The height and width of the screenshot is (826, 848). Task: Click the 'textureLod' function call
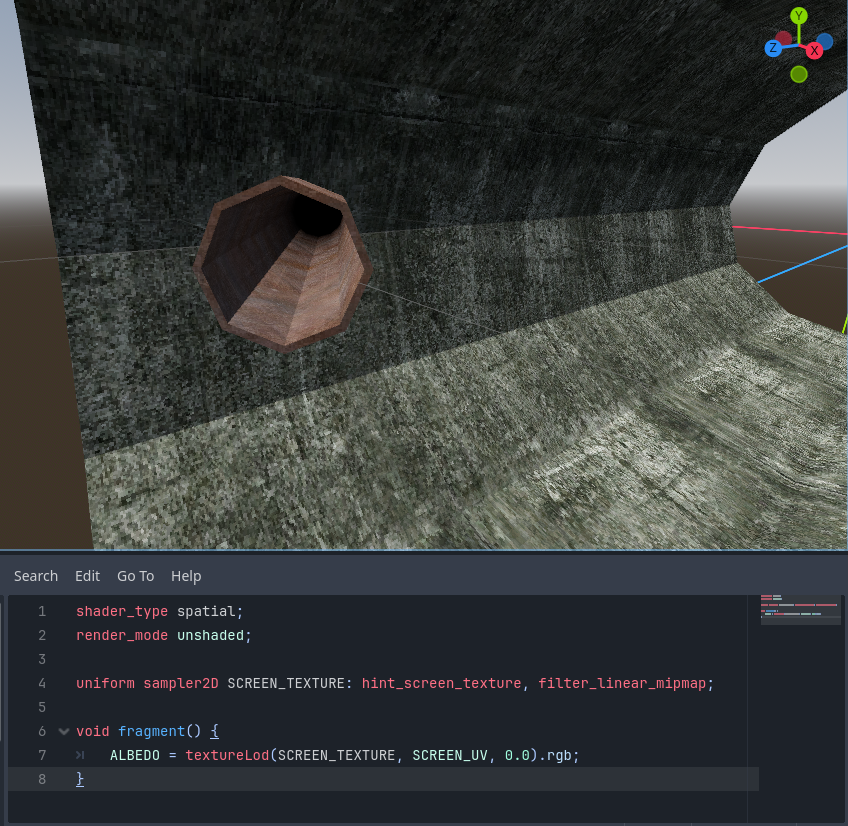[227, 756]
